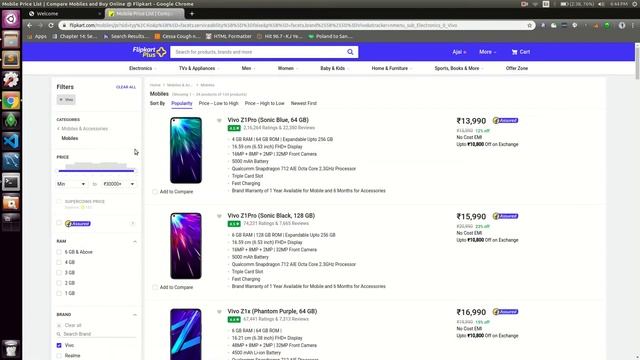The height and width of the screenshot is (360, 640).
Task: Open the More dropdown in header
Action: tap(487, 52)
